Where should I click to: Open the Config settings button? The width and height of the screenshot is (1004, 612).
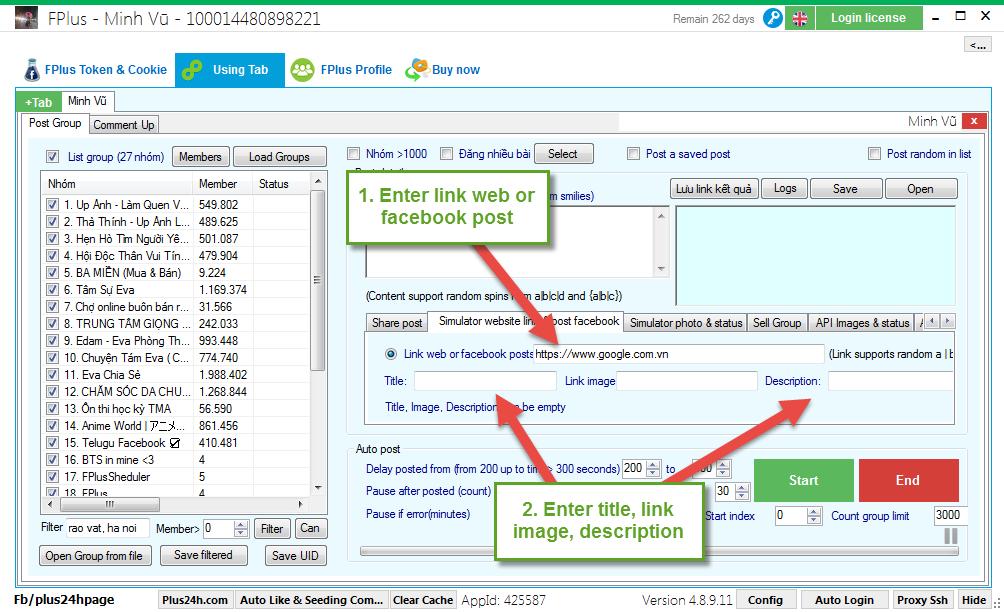tap(765, 600)
